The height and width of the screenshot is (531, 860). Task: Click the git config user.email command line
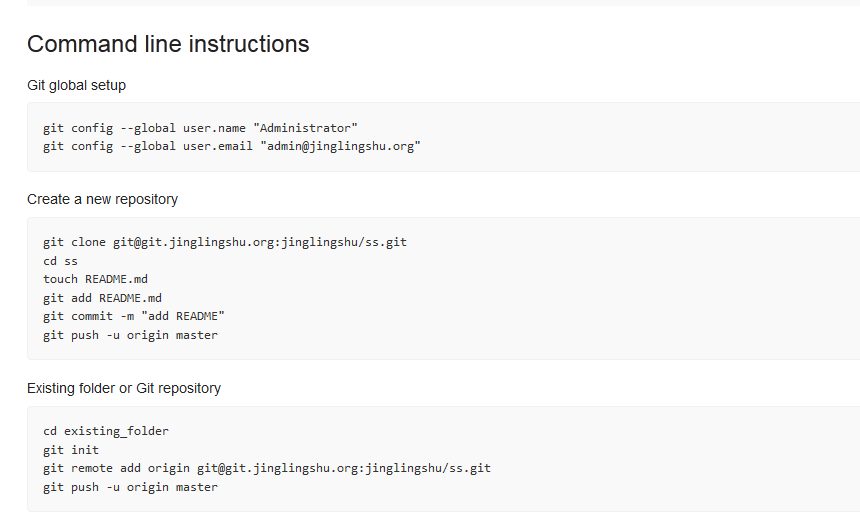[x=231, y=146]
